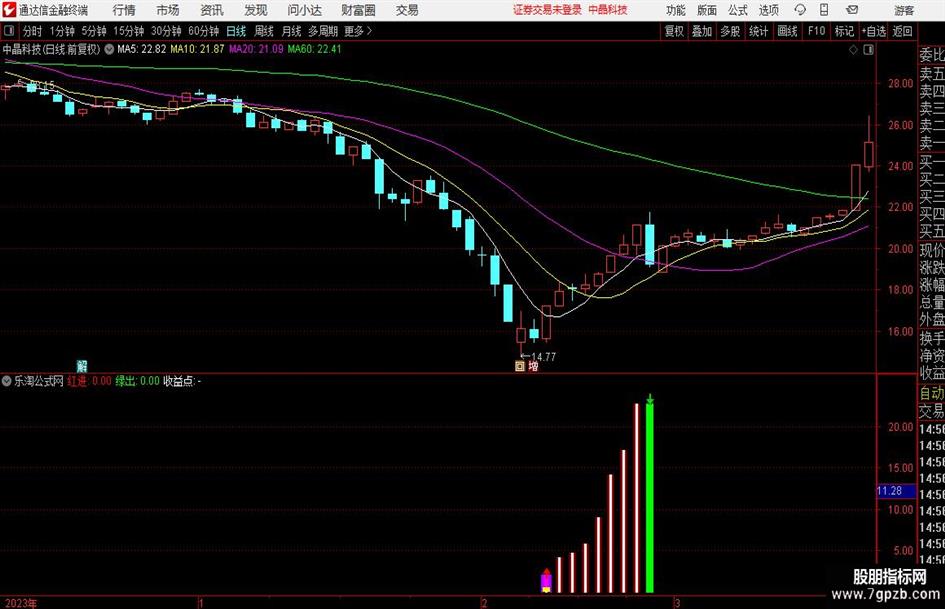Click the customer service headset icon
The height and width of the screenshot is (609, 945).
[x=800, y=10]
